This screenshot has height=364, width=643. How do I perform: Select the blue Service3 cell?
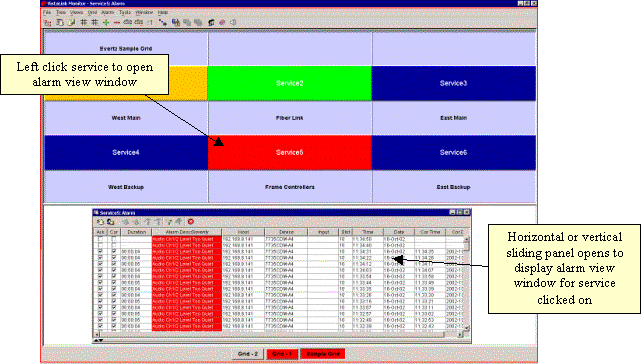454,83
